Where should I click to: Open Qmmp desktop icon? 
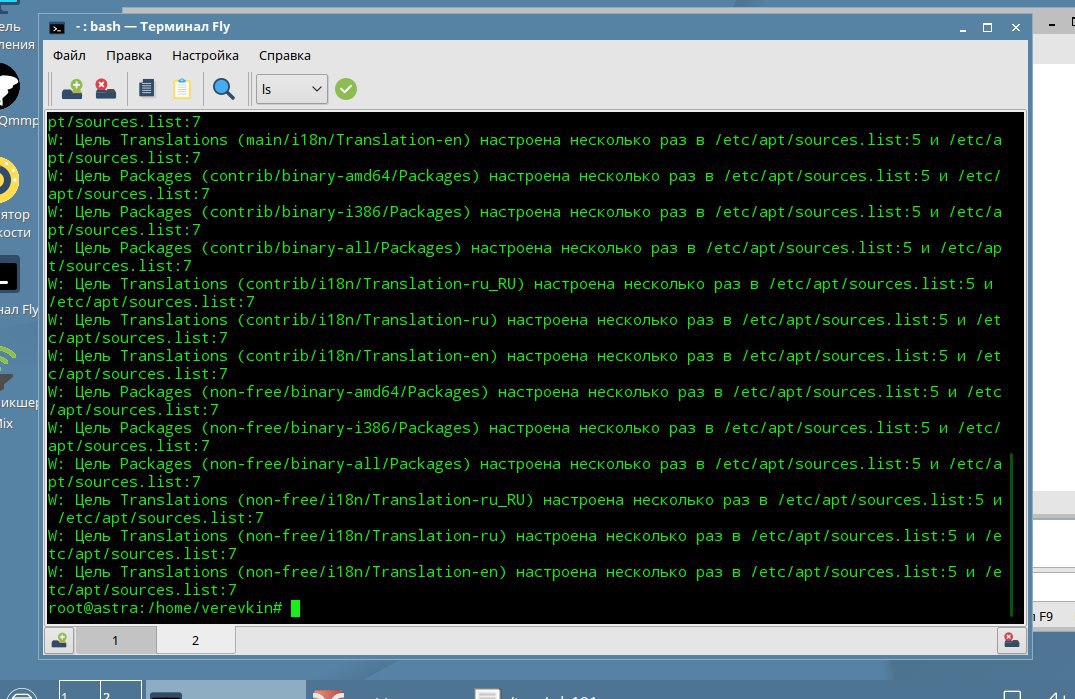click(x=14, y=96)
